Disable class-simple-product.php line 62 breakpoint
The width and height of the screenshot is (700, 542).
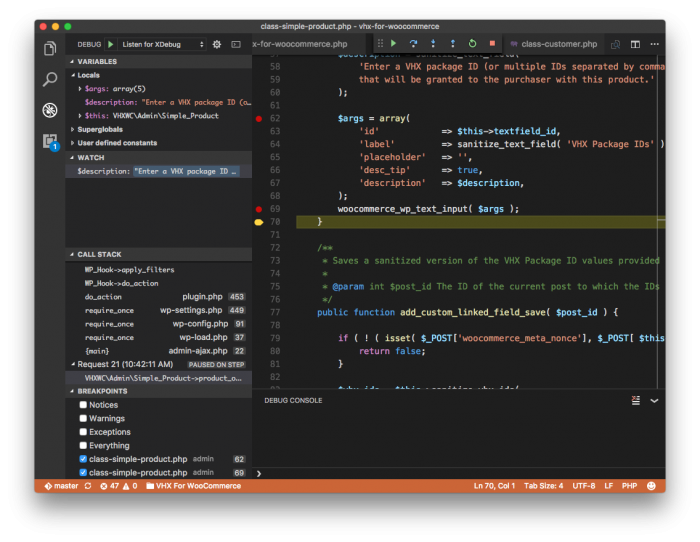point(83,459)
